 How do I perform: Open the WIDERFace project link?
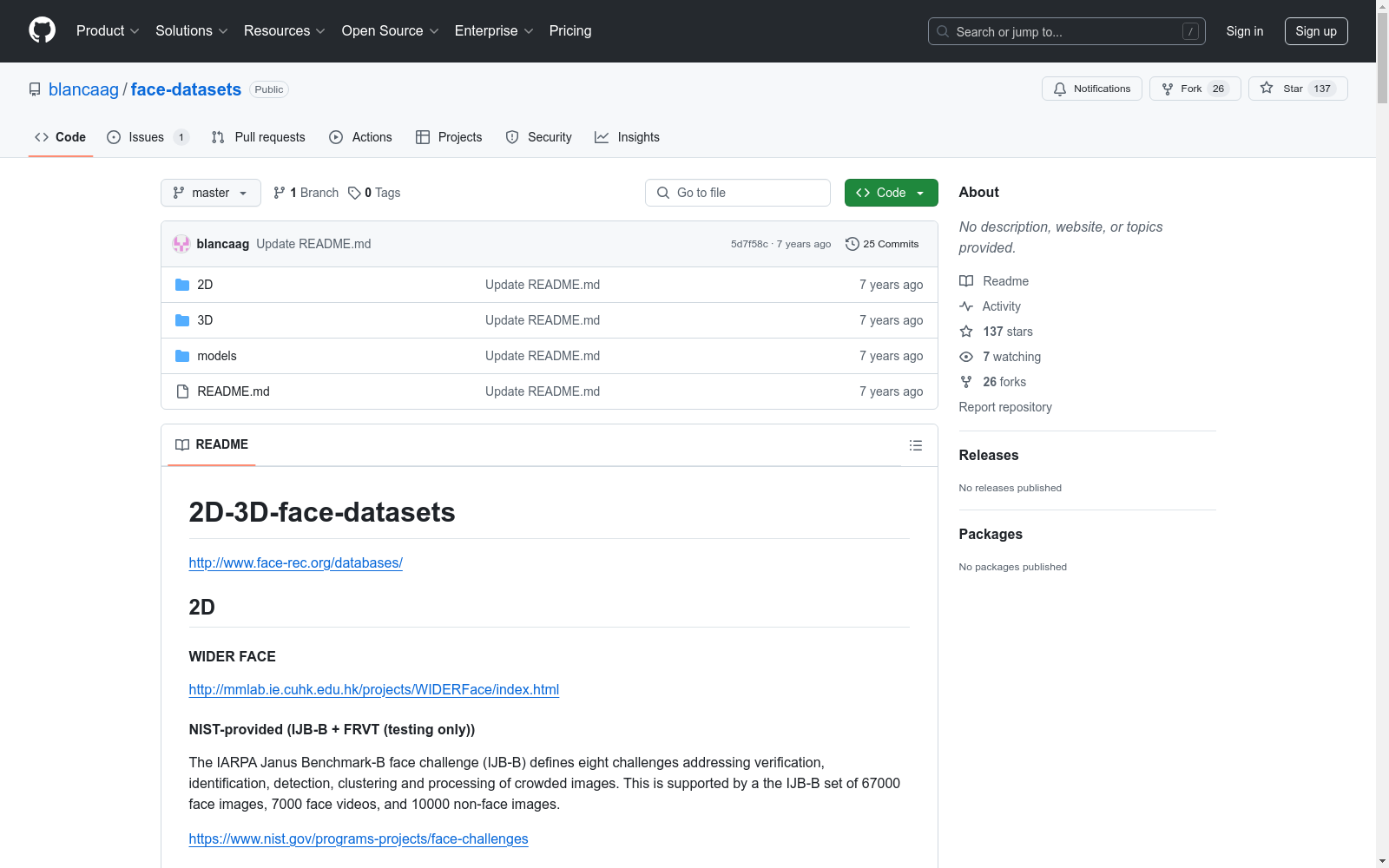click(x=374, y=690)
